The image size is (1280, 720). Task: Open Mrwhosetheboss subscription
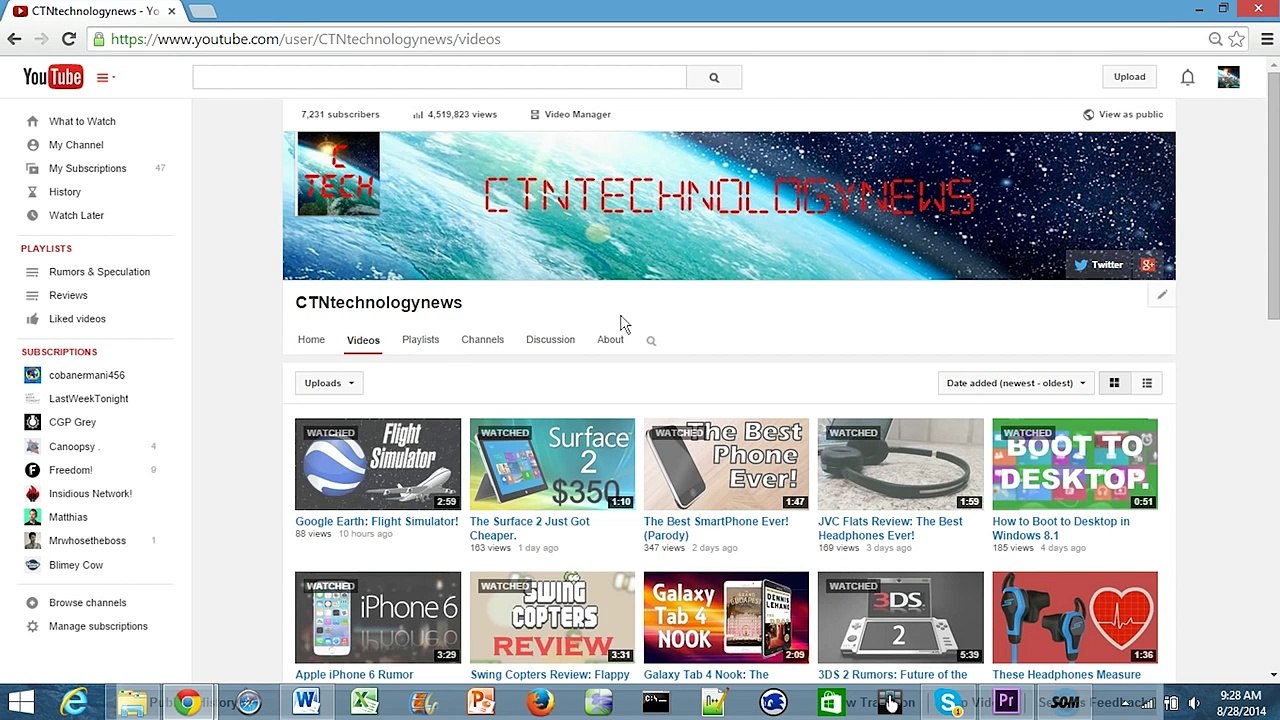(x=87, y=541)
